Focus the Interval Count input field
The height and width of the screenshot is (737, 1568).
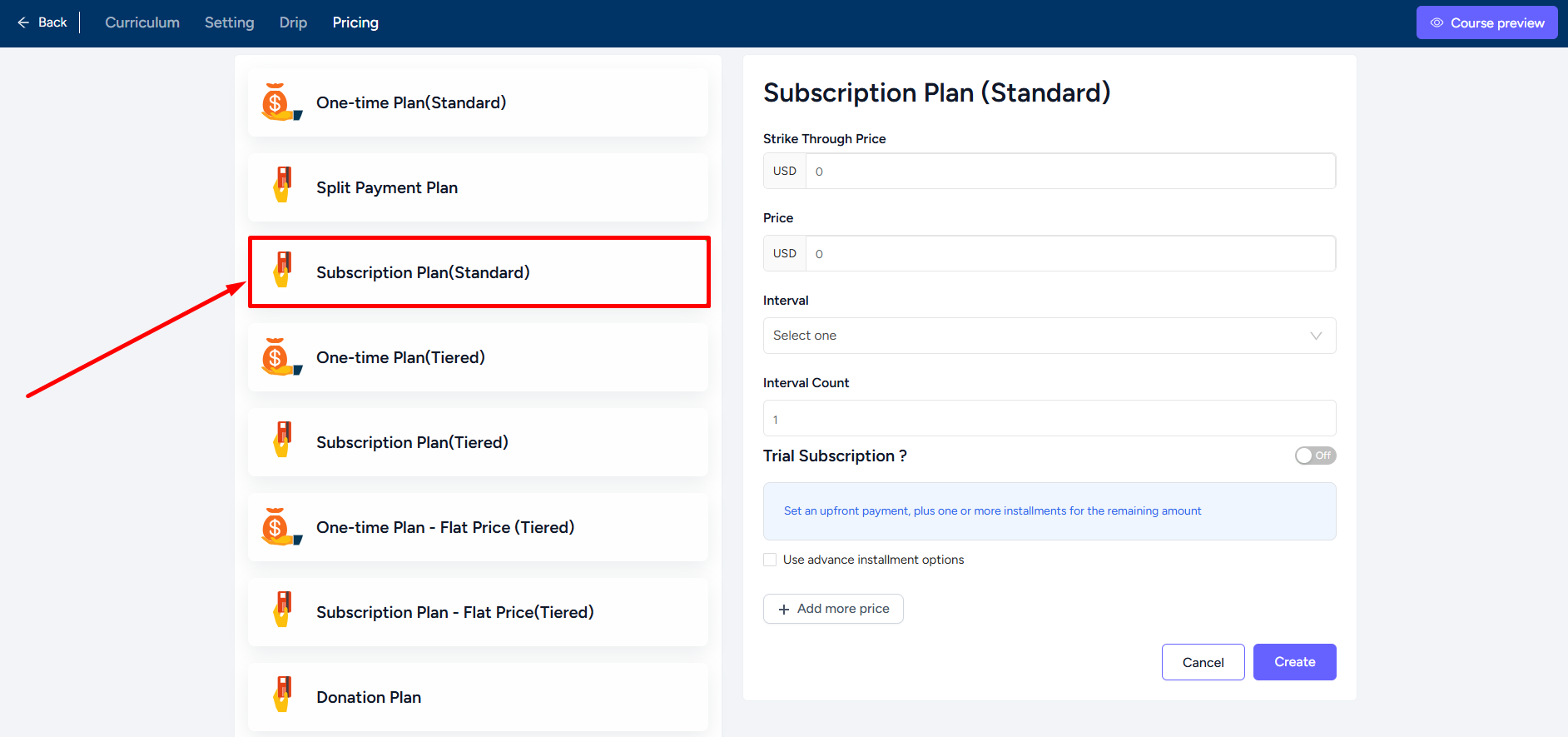click(x=1049, y=418)
